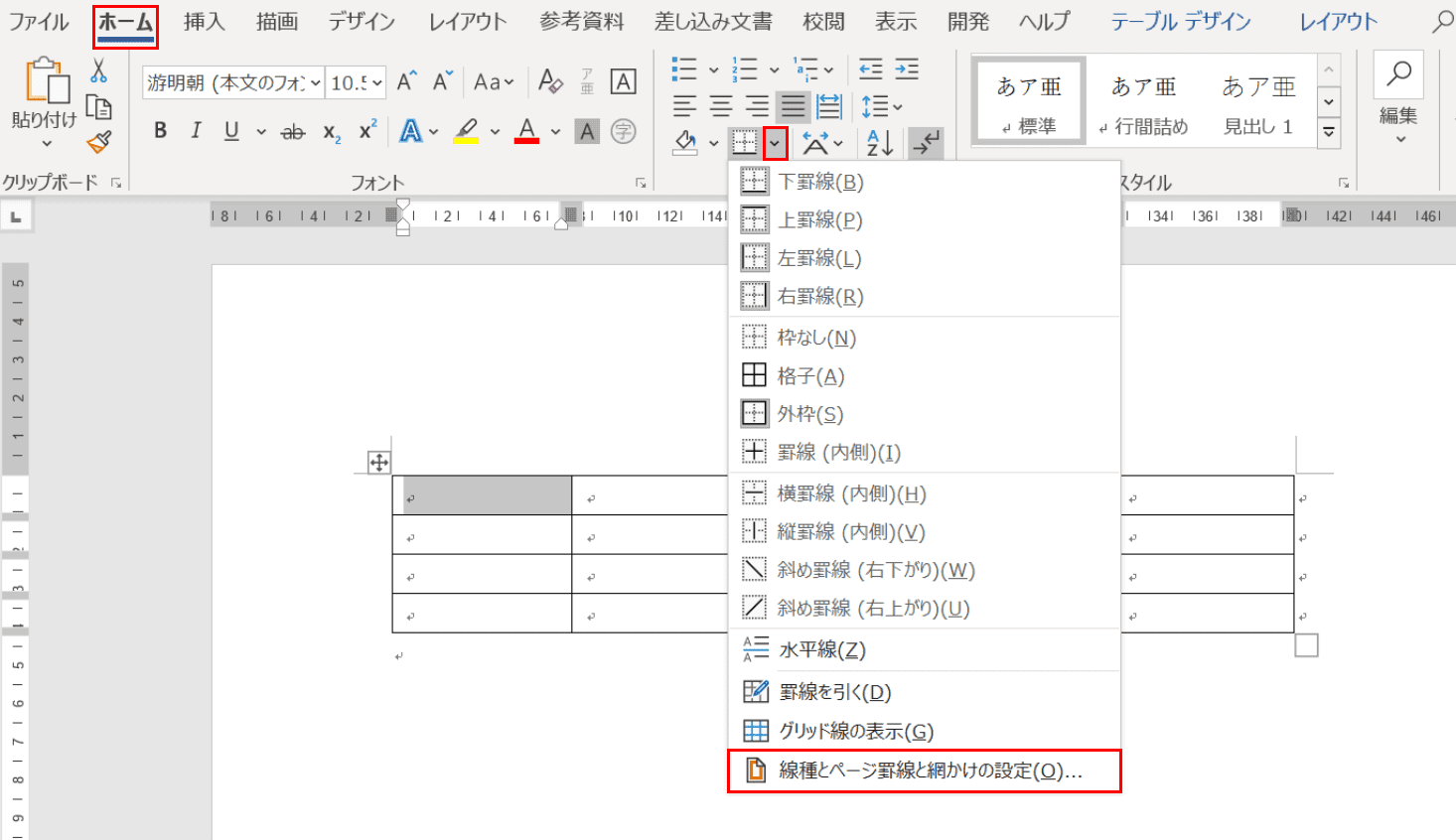Open the Clipboard pane launcher
This screenshot has width=1456, height=840.
tap(116, 183)
